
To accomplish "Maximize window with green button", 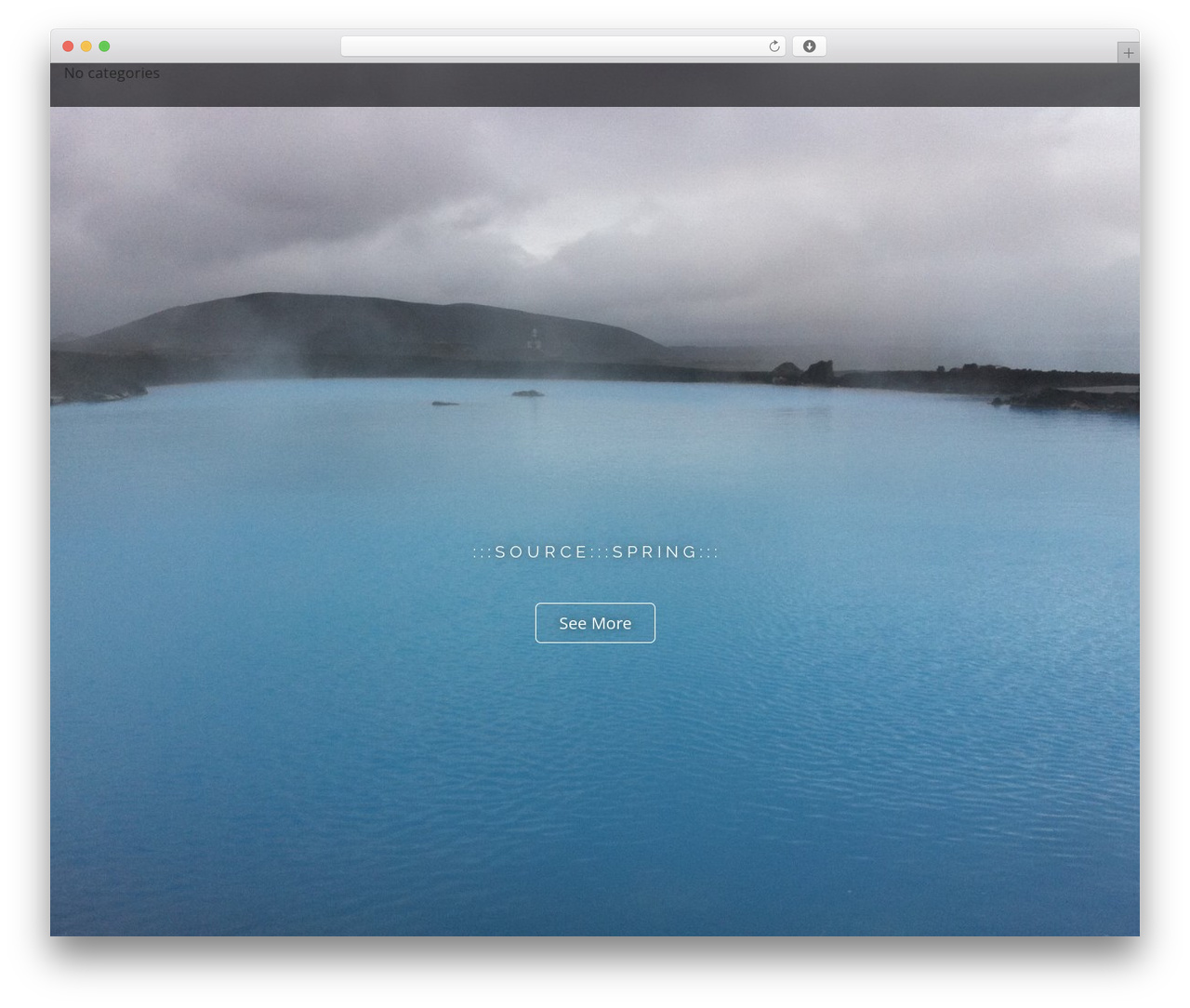I will point(104,46).
